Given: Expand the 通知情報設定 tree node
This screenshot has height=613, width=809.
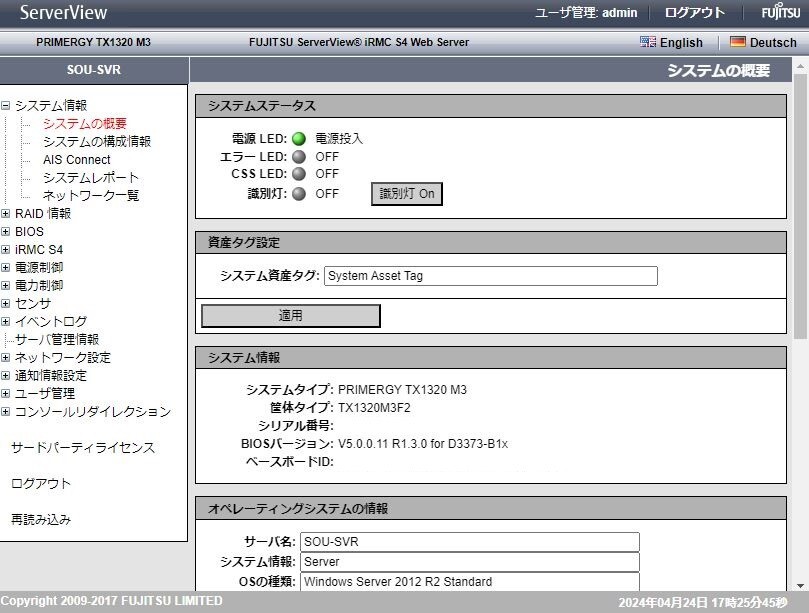Looking at the screenshot, I should [5, 376].
